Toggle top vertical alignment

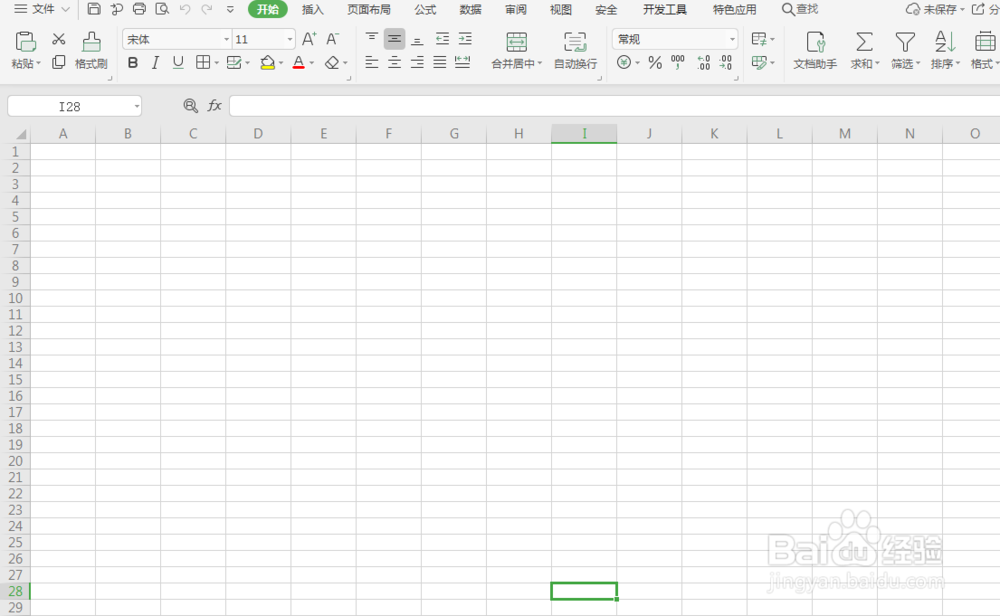371,39
